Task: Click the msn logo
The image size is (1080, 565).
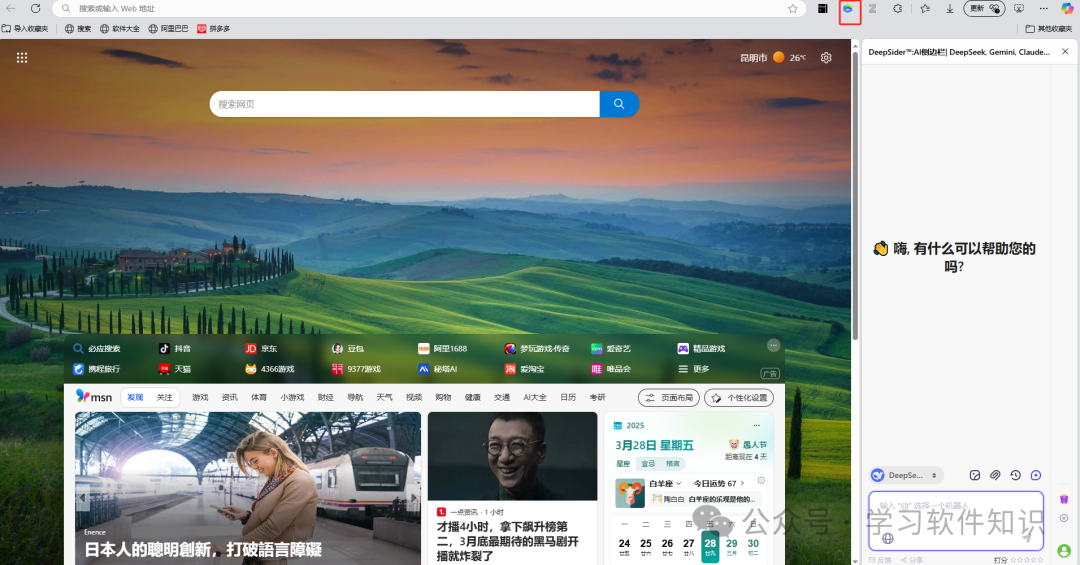Action: click(94, 396)
